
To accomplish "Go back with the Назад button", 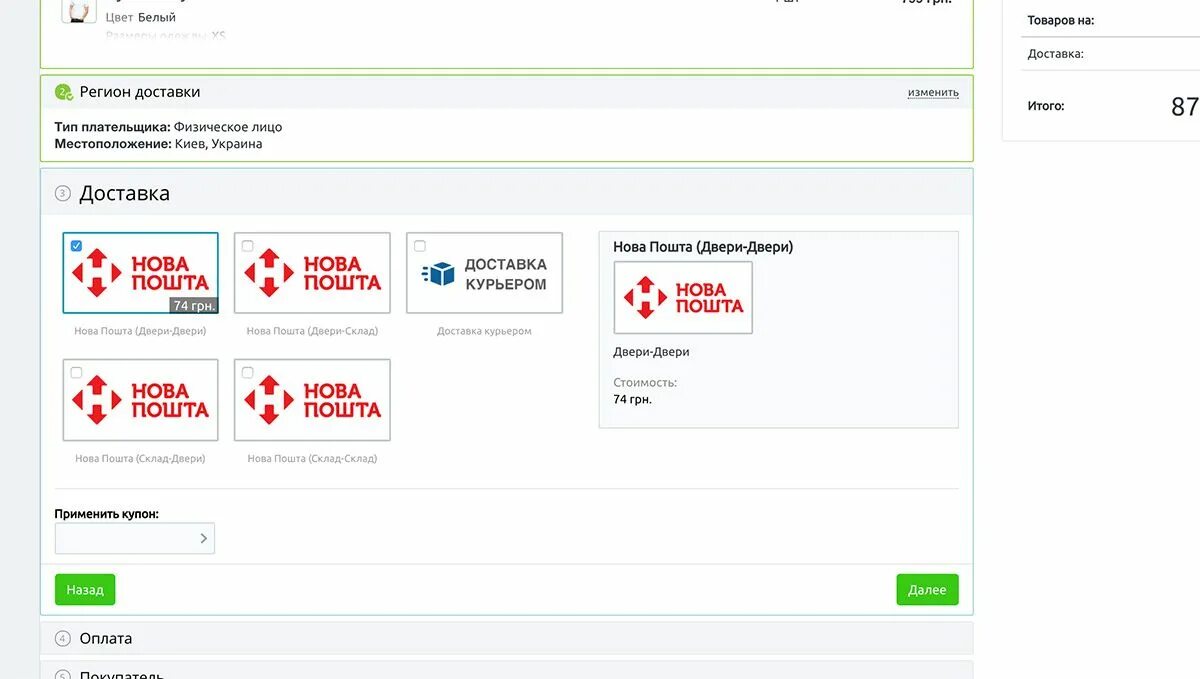I will (85, 590).
